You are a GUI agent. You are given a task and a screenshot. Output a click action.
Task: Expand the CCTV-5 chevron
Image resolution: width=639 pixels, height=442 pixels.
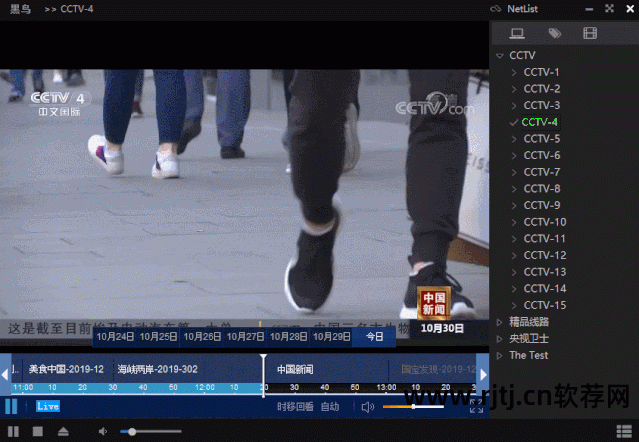coord(514,139)
